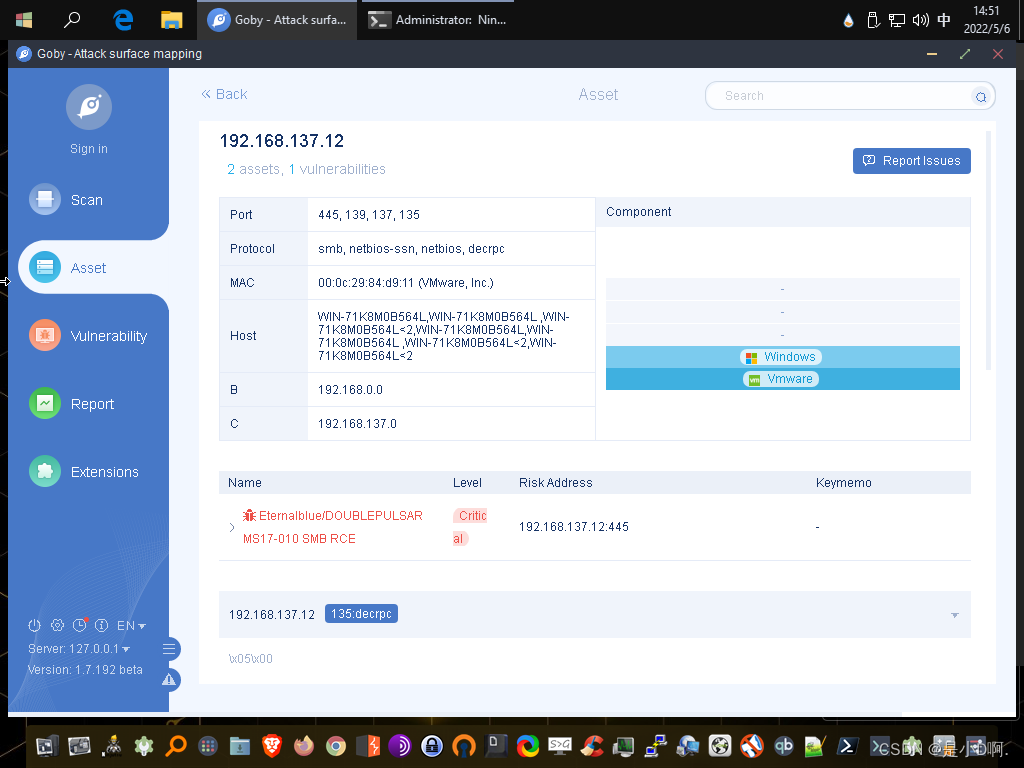This screenshot has width=1024, height=768.
Task: Click the Report Issues button
Action: tap(912, 161)
